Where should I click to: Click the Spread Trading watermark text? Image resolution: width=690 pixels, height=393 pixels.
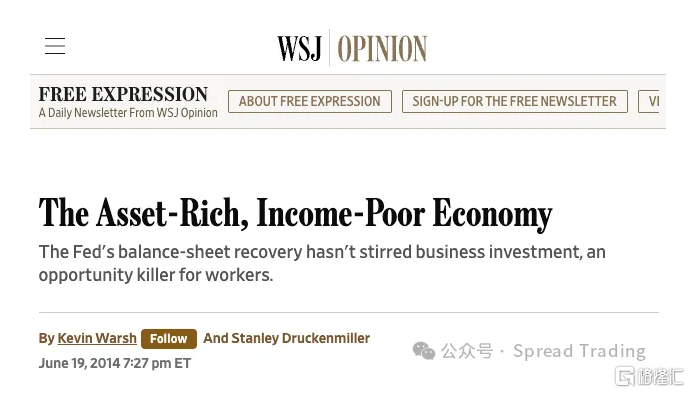point(580,351)
